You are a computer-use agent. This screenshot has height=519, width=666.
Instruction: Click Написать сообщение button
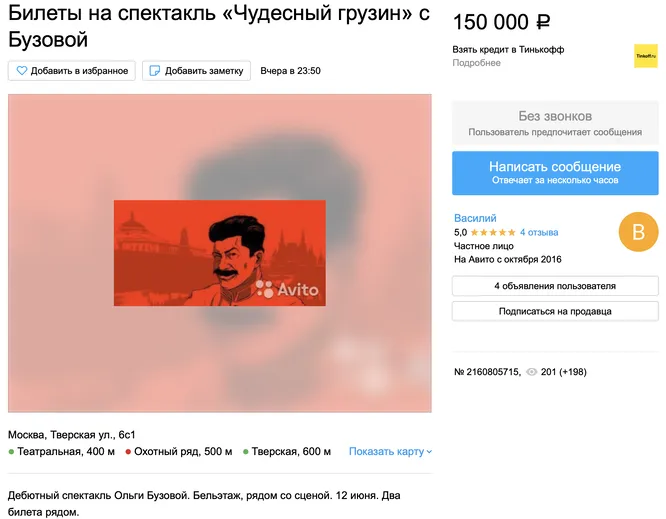point(555,173)
